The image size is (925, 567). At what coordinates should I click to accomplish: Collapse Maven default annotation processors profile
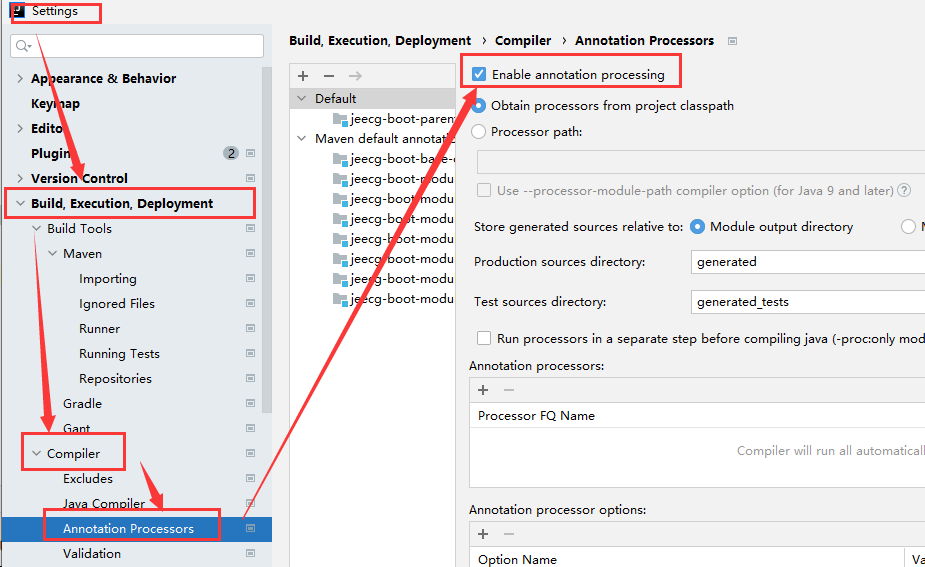[301, 139]
